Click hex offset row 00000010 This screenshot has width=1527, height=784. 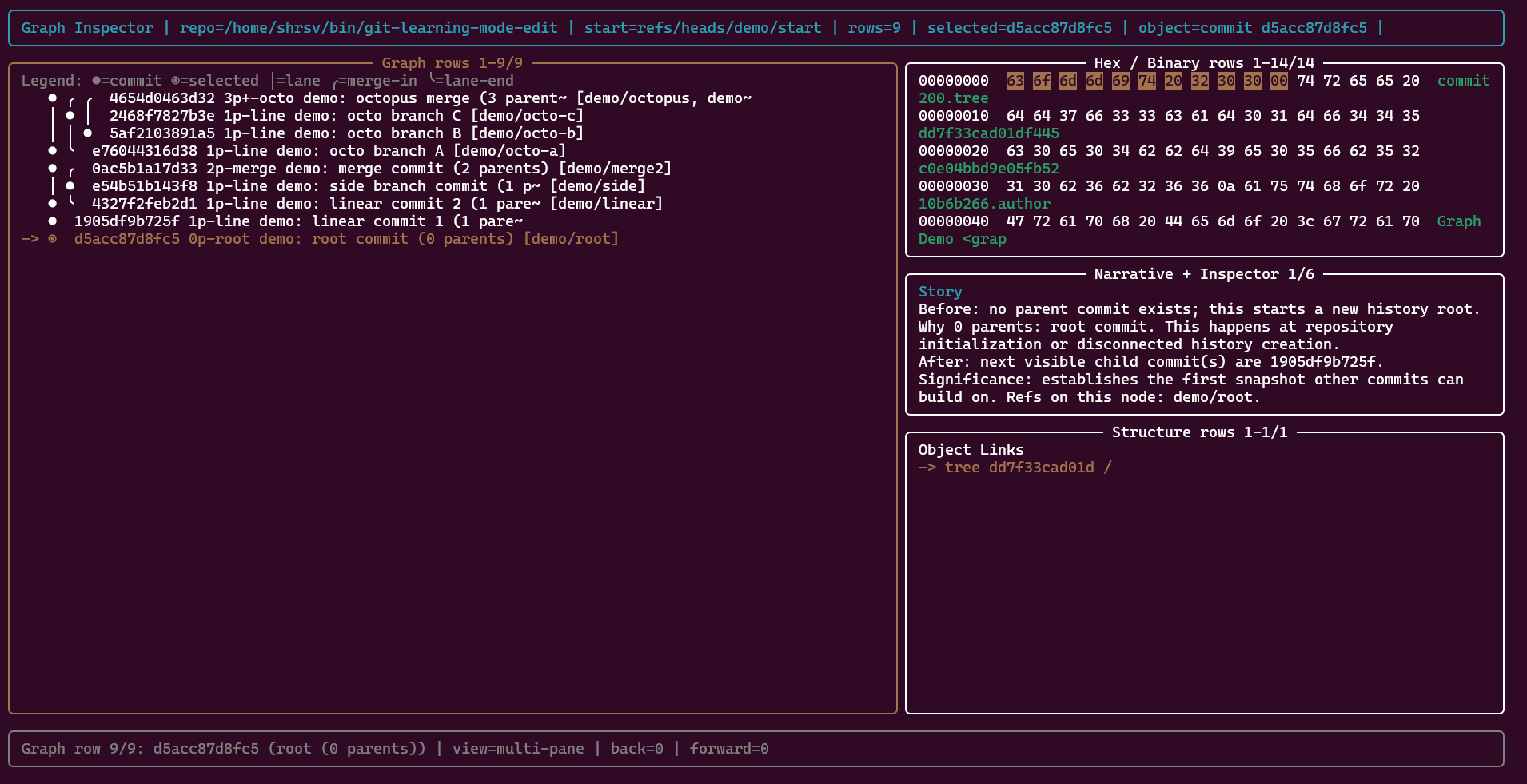pyautogui.click(x=954, y=116)
